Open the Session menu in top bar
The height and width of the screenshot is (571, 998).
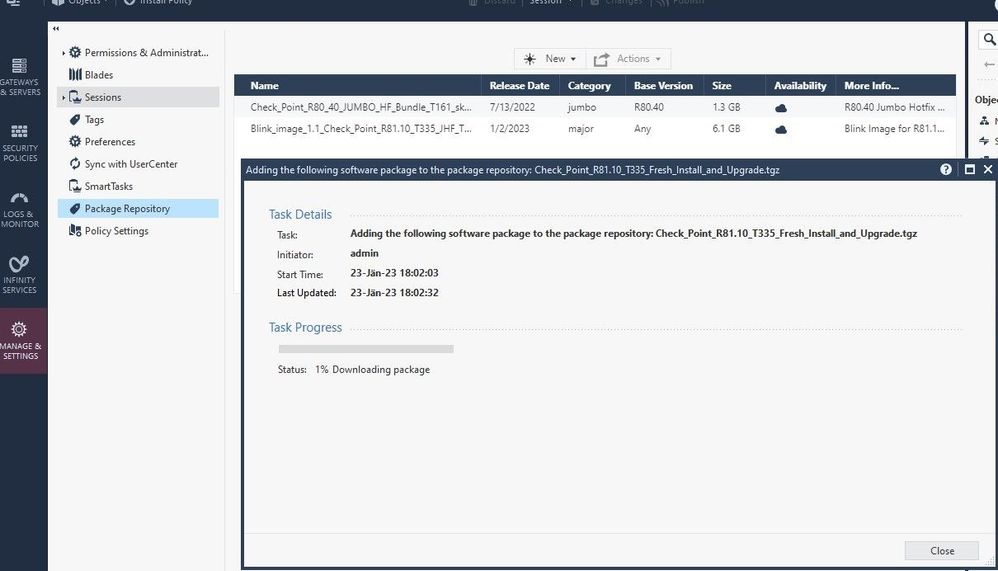[x=551, y=3]
